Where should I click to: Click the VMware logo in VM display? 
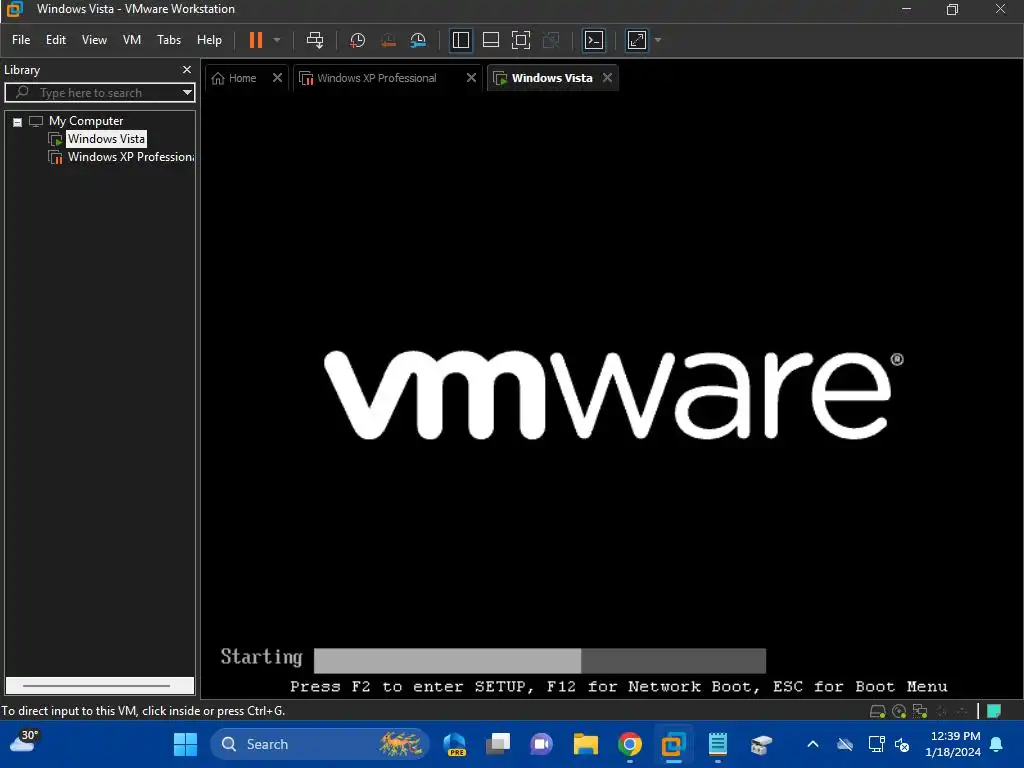pyautogui.click(x=613, y=395)
